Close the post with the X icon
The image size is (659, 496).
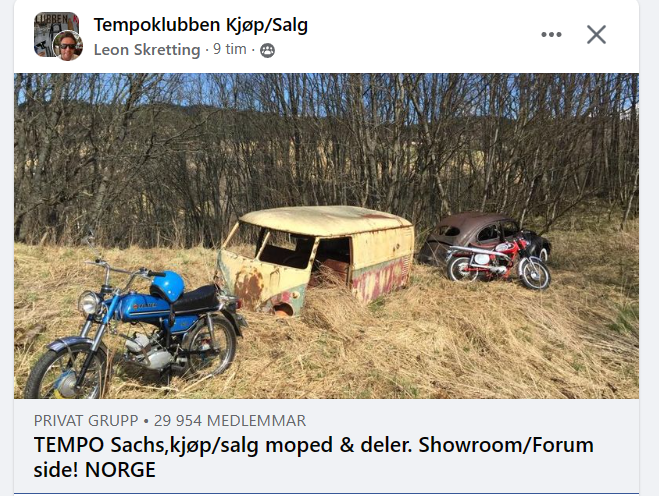(x=596, y=34)
